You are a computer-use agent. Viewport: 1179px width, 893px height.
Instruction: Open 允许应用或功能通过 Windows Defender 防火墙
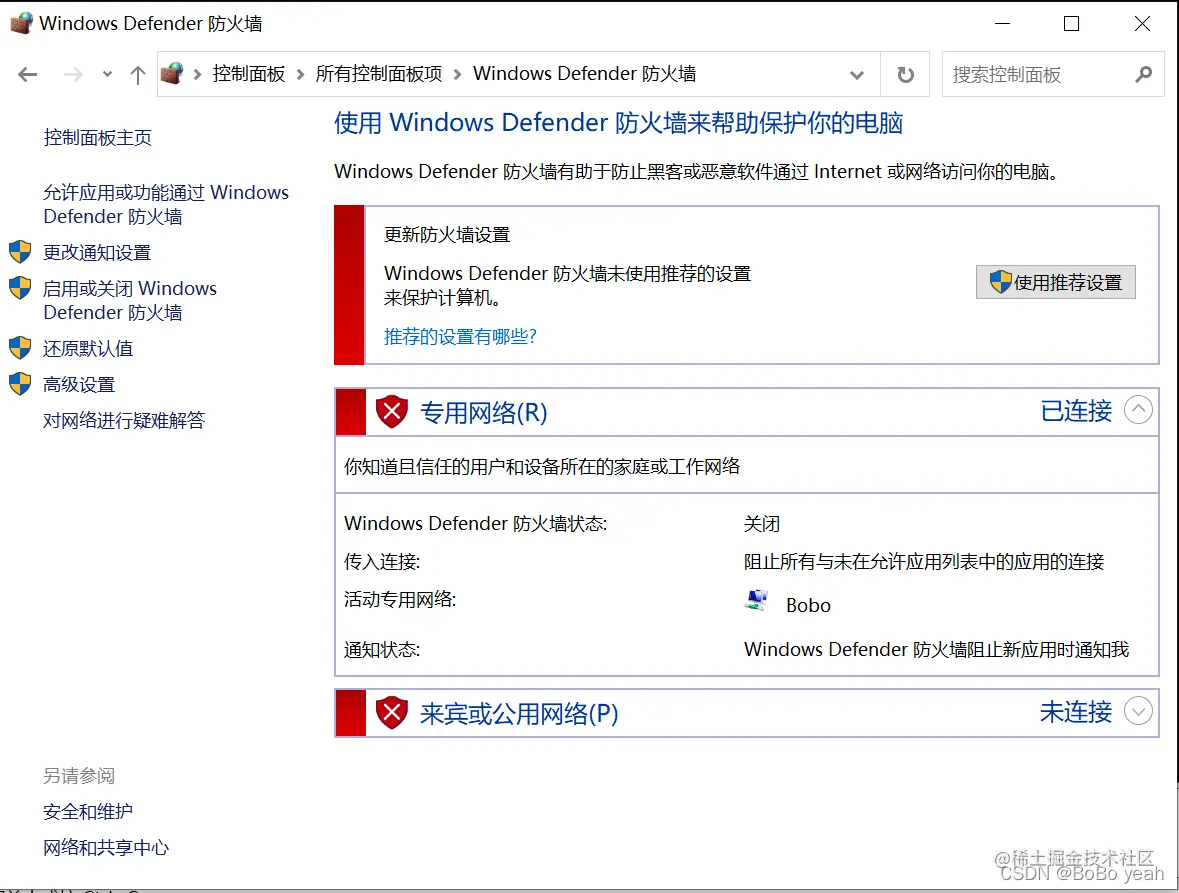coord(165,204)
